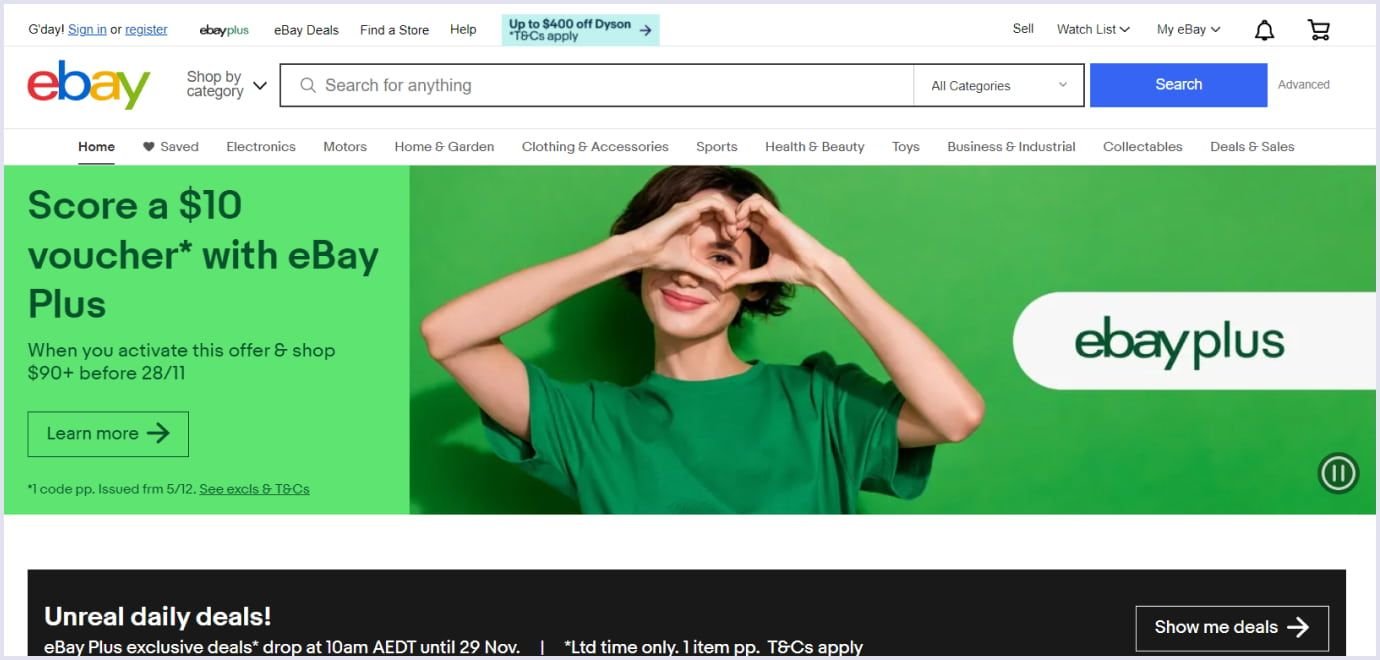Screen dimensions: 1380x660
Task: Click the Sign in link
Action: coord(87,29)
